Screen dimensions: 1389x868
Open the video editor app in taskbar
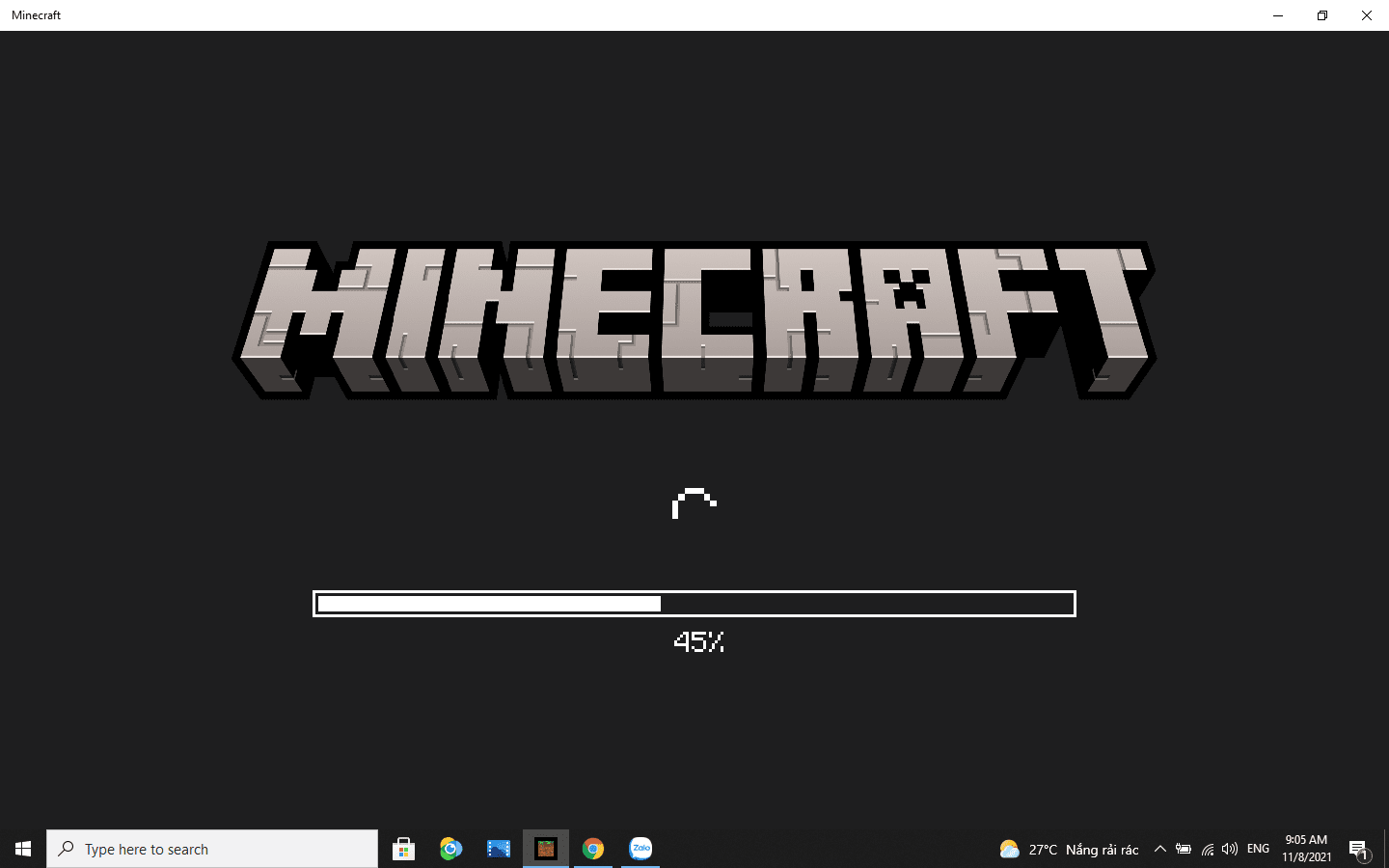coord(498,849)
